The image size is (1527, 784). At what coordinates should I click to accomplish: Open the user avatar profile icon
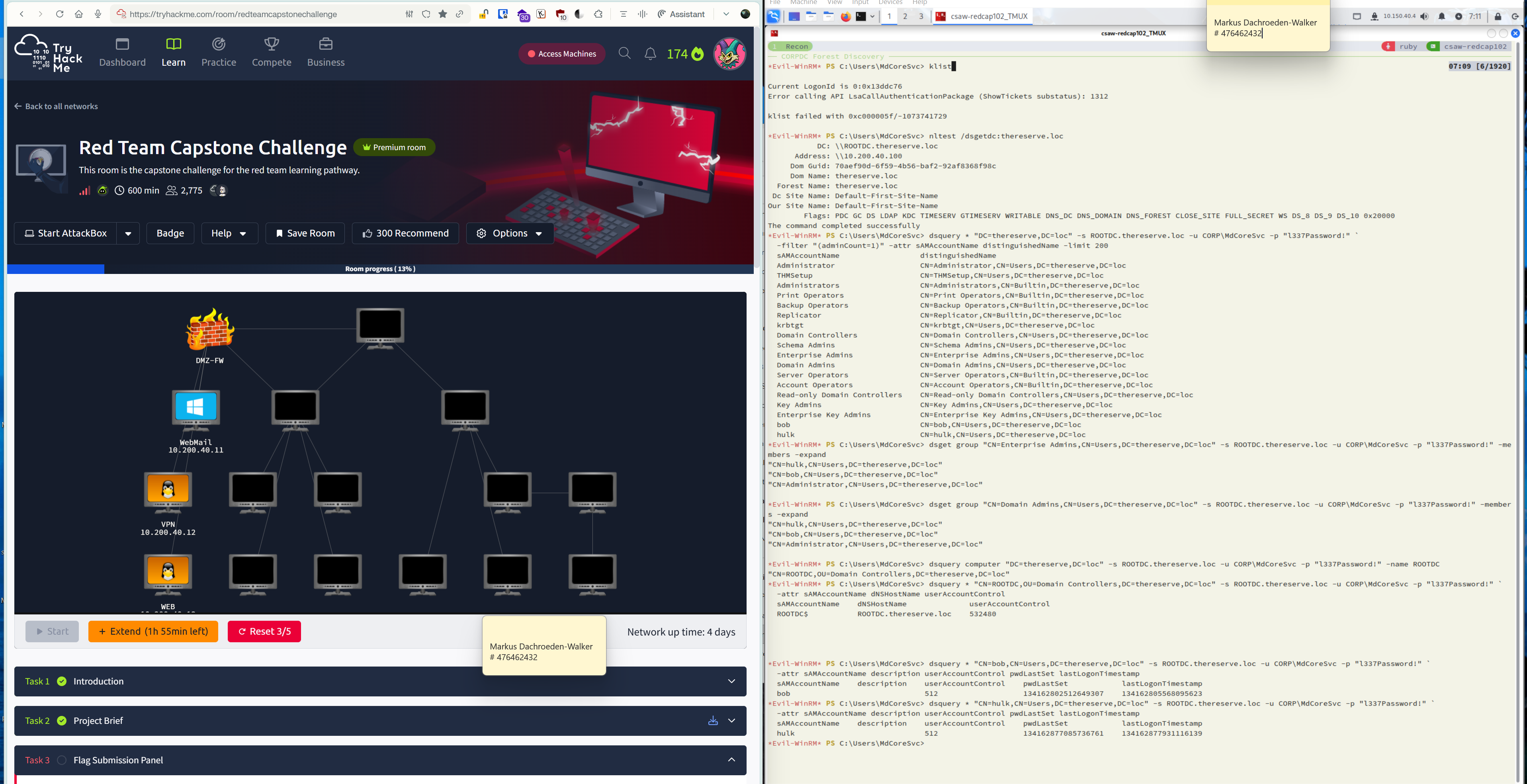[x=730, y=54]
